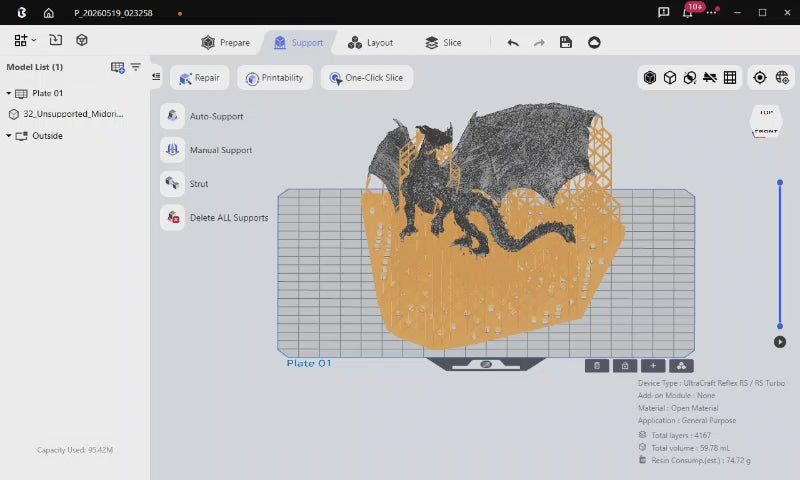Collapse the Plate 01 tree node
This screenshot has width=800, height=480.
pos(9,93)
